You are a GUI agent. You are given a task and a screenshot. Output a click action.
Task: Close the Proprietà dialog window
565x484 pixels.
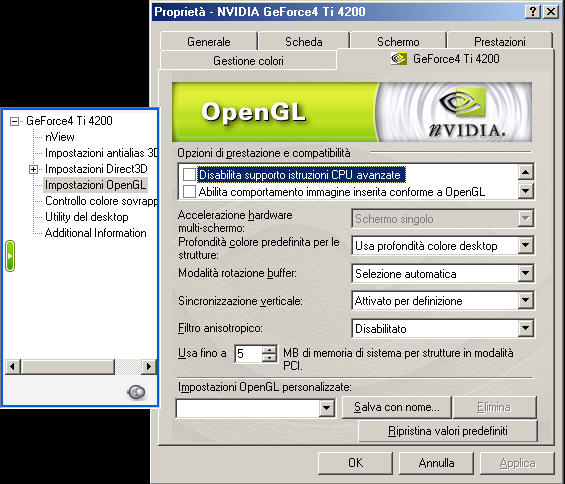pyautogui.click(x=551, y=12)
